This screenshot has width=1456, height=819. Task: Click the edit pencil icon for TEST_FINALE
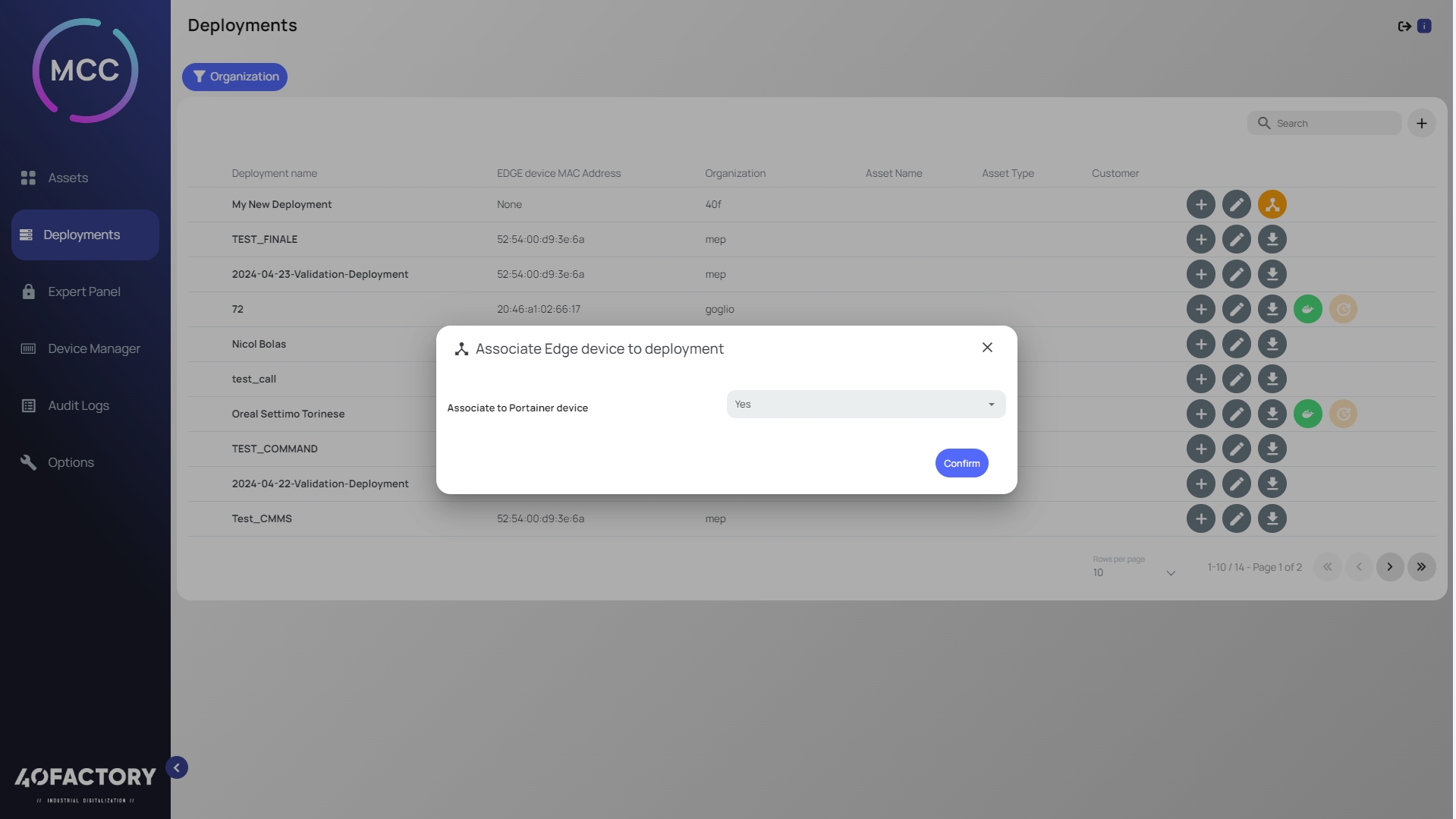pos(1236,239)
